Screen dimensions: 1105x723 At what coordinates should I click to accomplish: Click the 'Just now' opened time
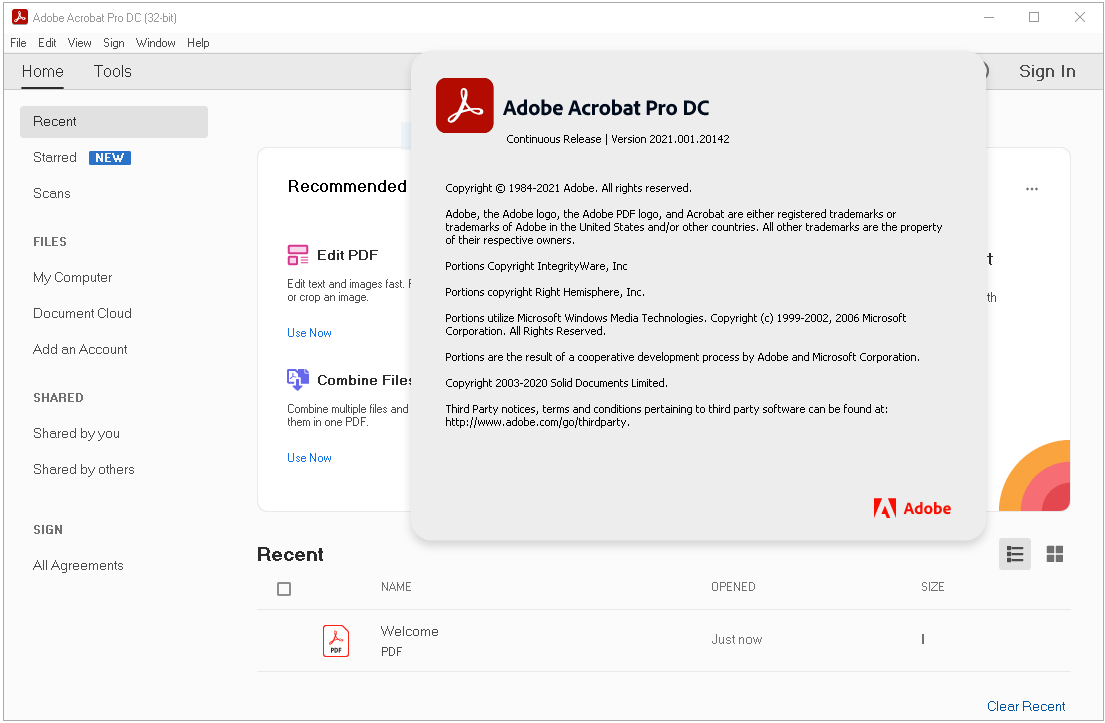tap(736, 639)
